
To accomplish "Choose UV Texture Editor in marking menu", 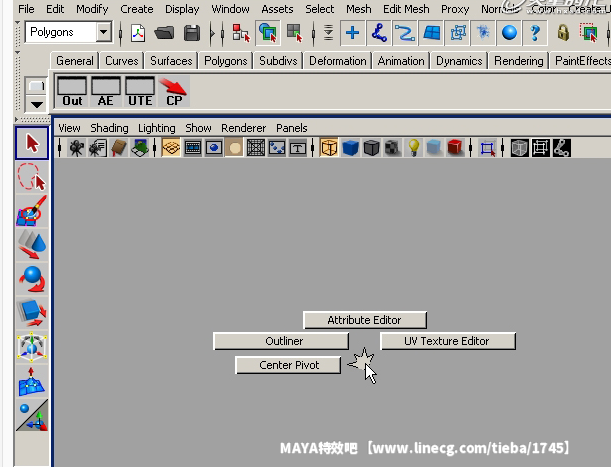I will 448,341.
